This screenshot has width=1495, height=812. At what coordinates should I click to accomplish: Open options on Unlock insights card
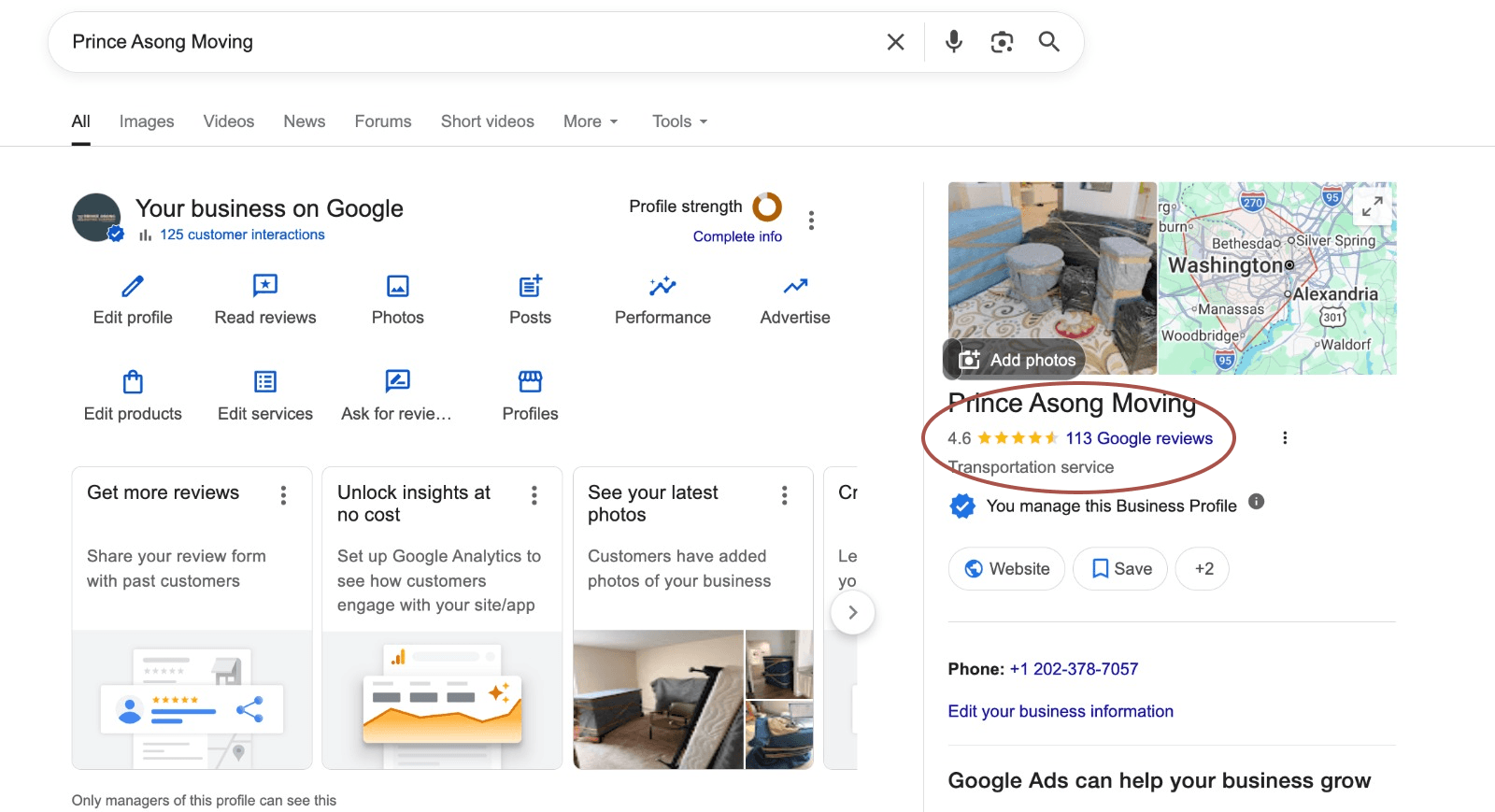(x=534, y=495)
